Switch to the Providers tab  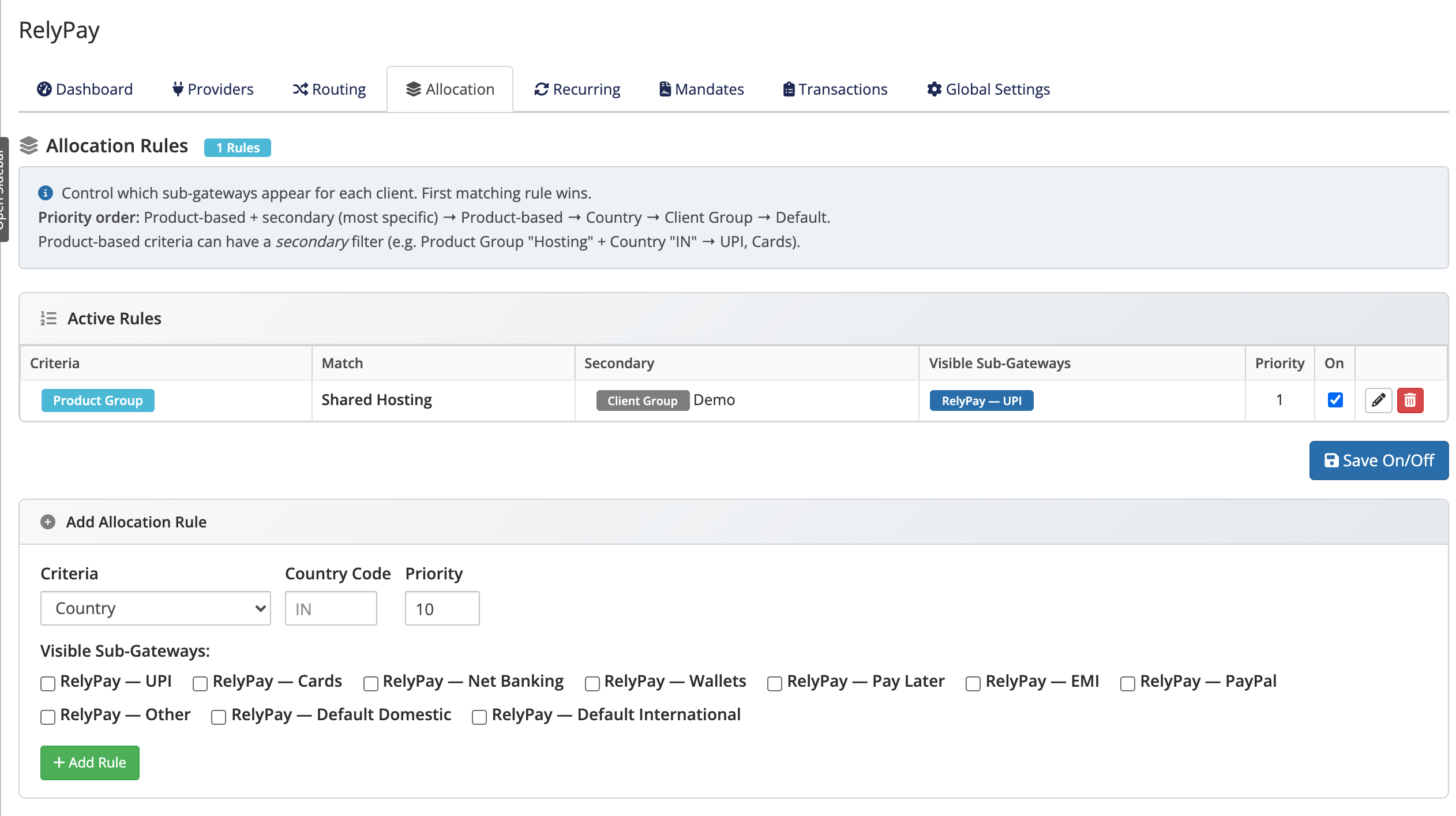[x=213, y=89]
